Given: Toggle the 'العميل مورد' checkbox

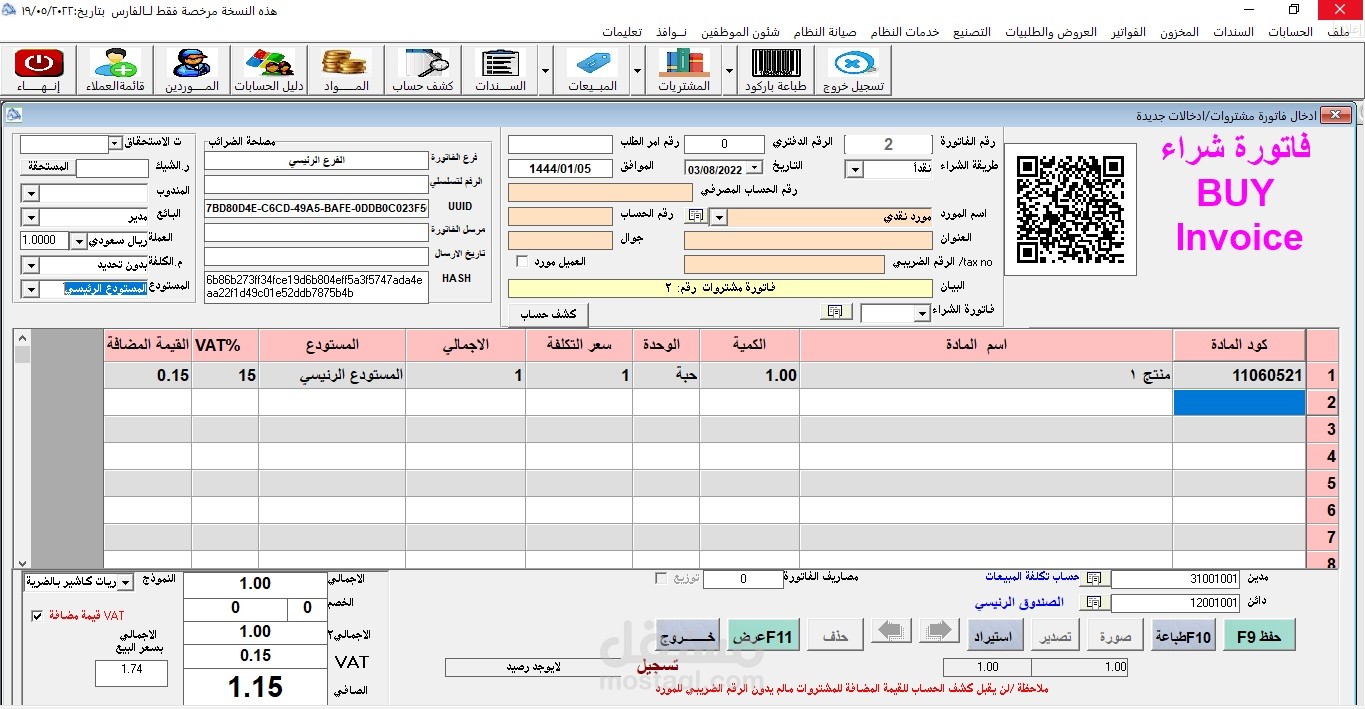Looking at the screenshot, I should pyautogui.click(x=521, y=262).
